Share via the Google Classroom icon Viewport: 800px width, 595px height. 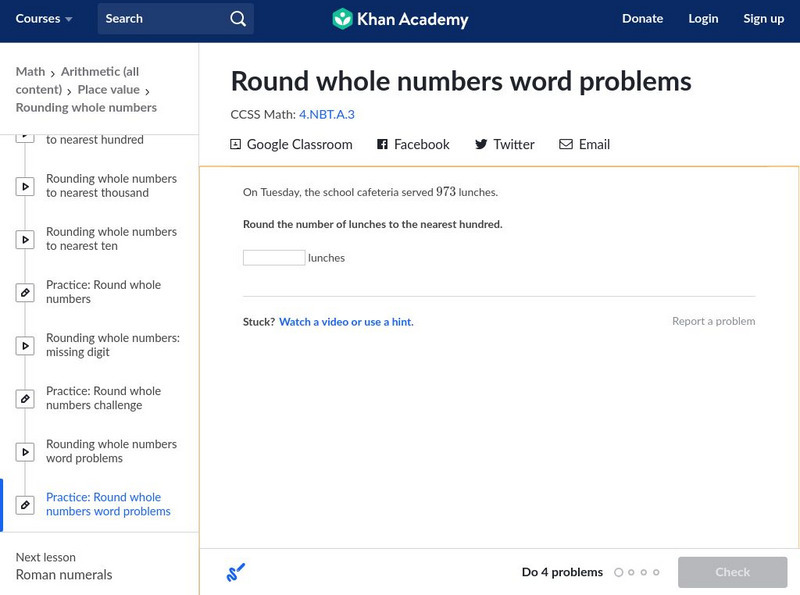click(x=236, y=145)
